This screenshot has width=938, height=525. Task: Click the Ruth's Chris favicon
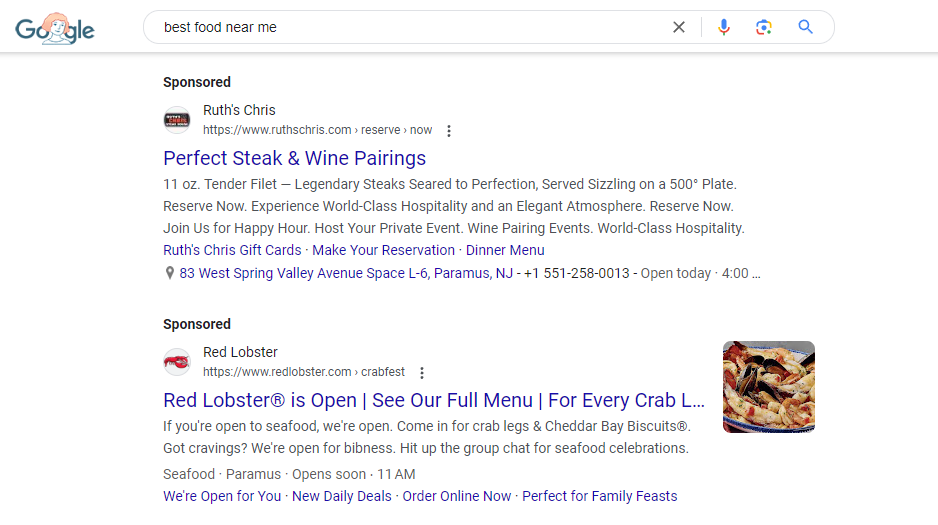tap(177, 120)
